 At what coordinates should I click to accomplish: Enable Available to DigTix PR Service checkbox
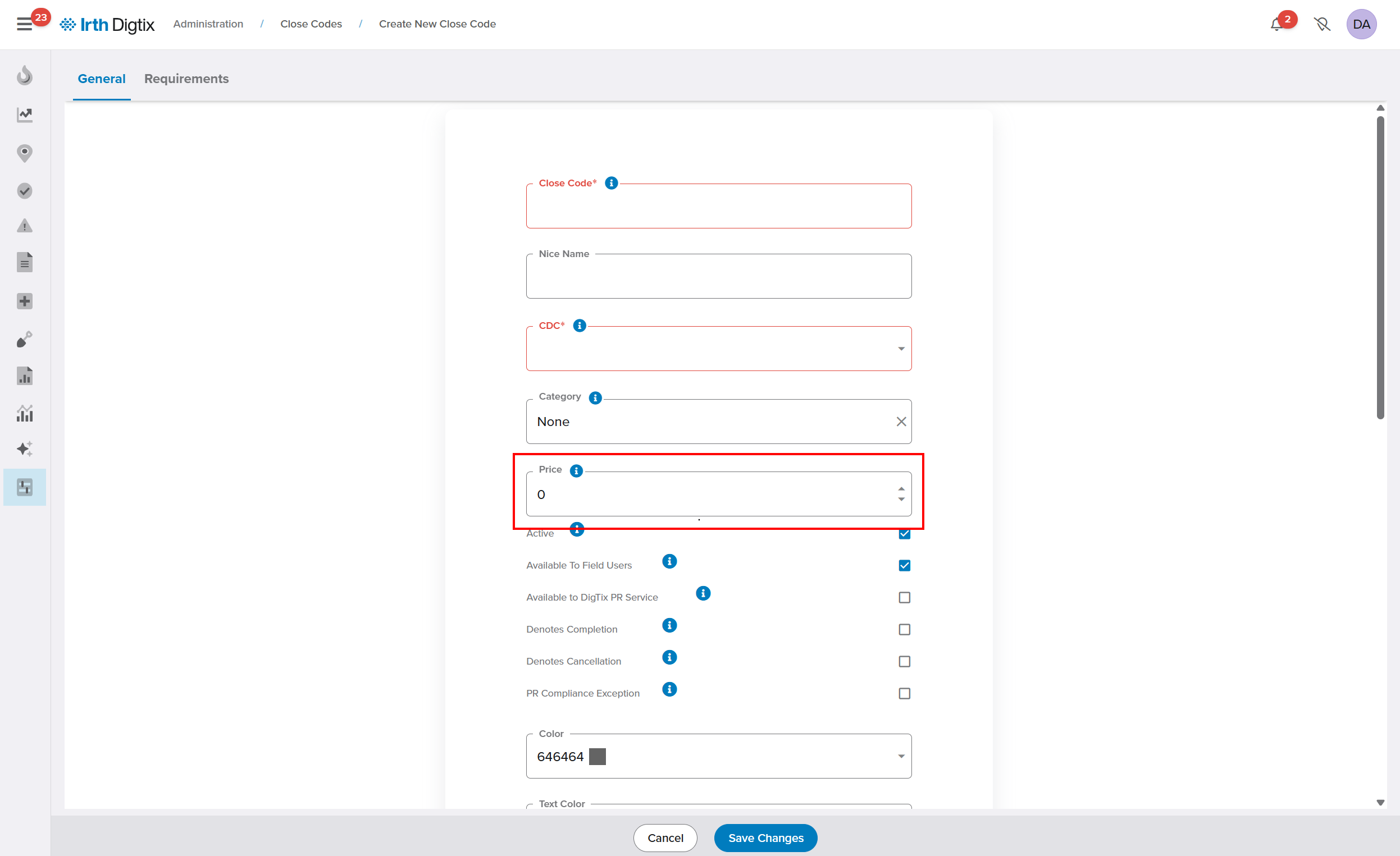[904, 598]
